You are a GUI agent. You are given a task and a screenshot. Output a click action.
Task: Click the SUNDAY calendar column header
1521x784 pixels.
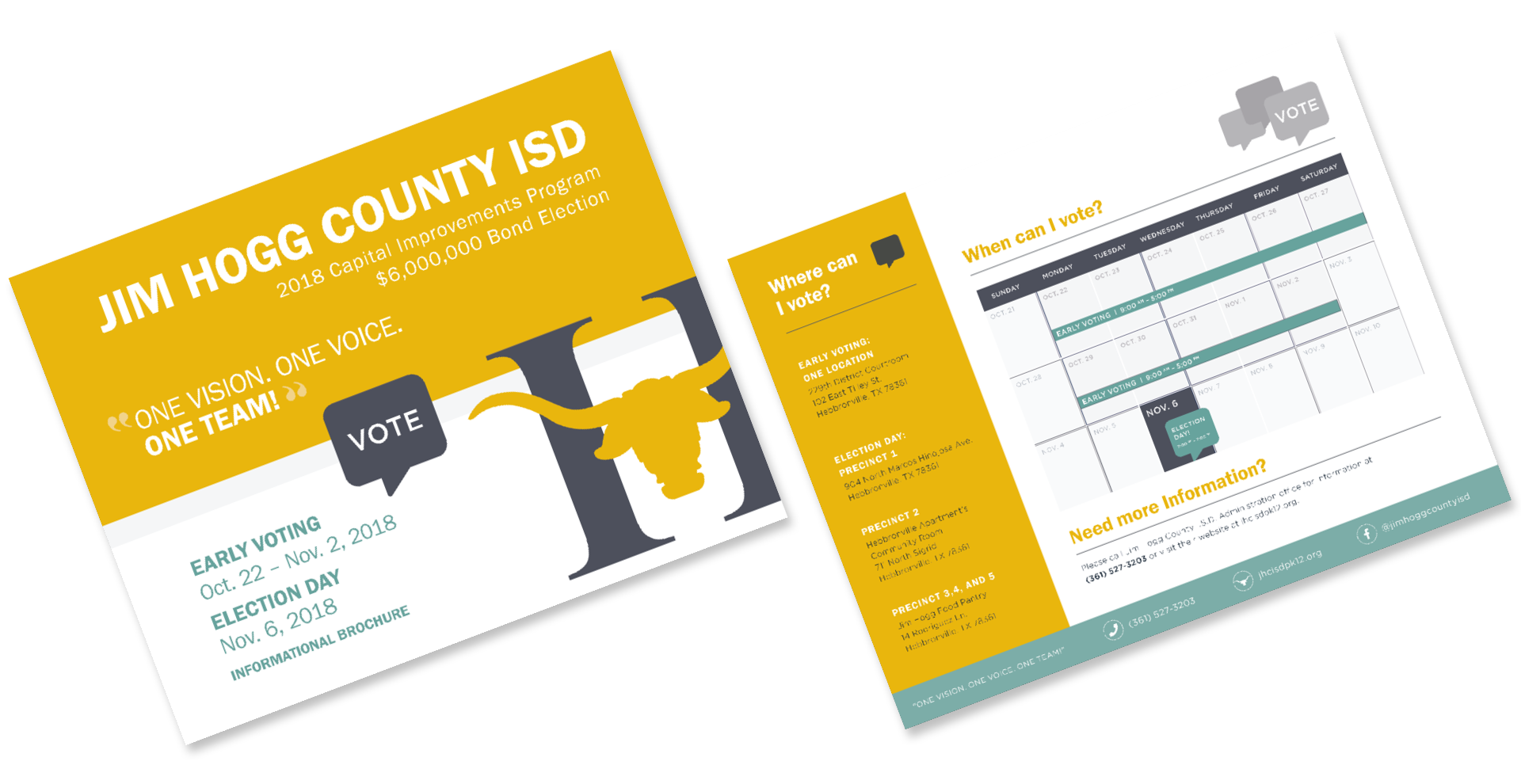[1005, 291]
